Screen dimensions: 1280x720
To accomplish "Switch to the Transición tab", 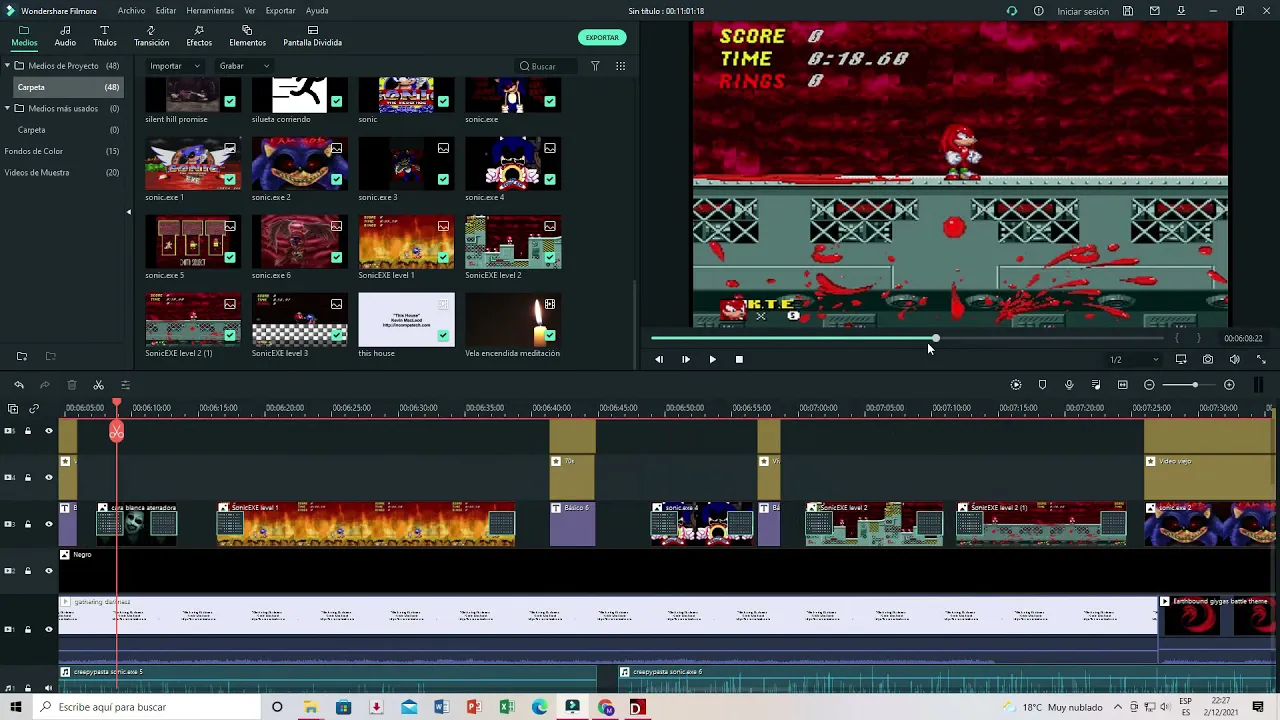I will point(151,37).
